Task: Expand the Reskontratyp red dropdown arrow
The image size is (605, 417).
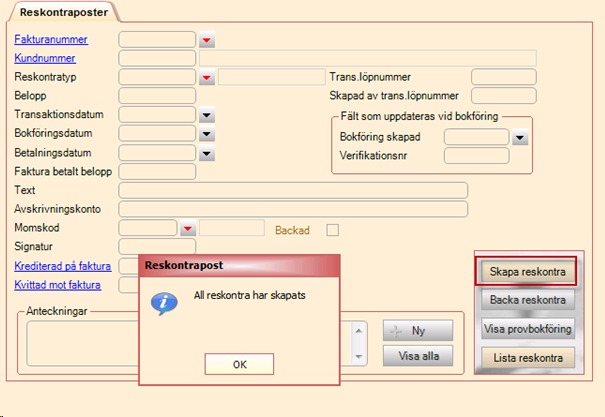Action: 207,78
